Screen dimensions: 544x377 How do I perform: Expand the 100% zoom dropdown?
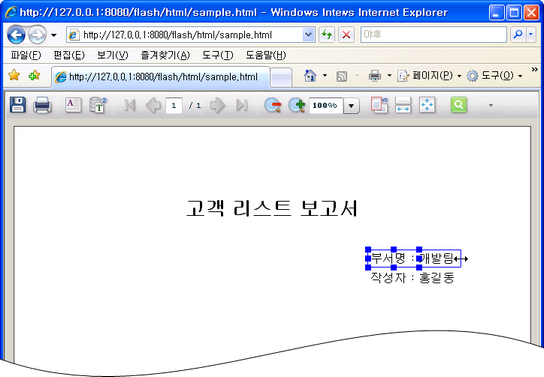point(351,105)
